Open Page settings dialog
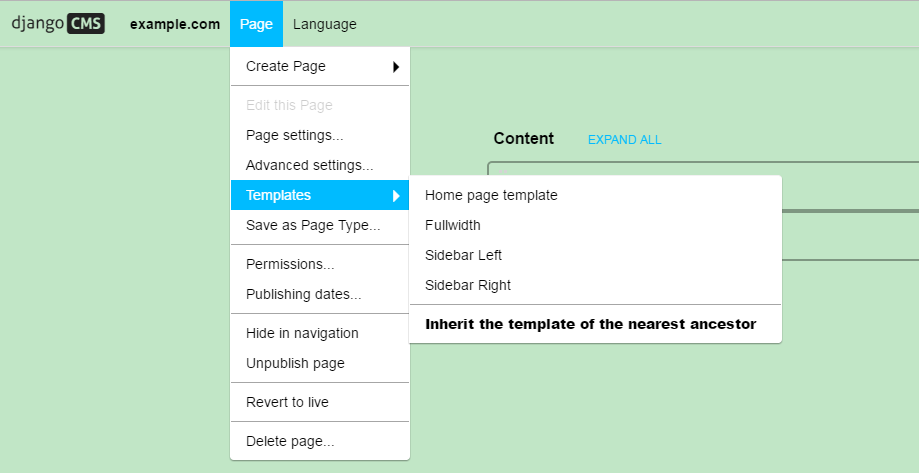919x473 pixels. coord(294,135)
